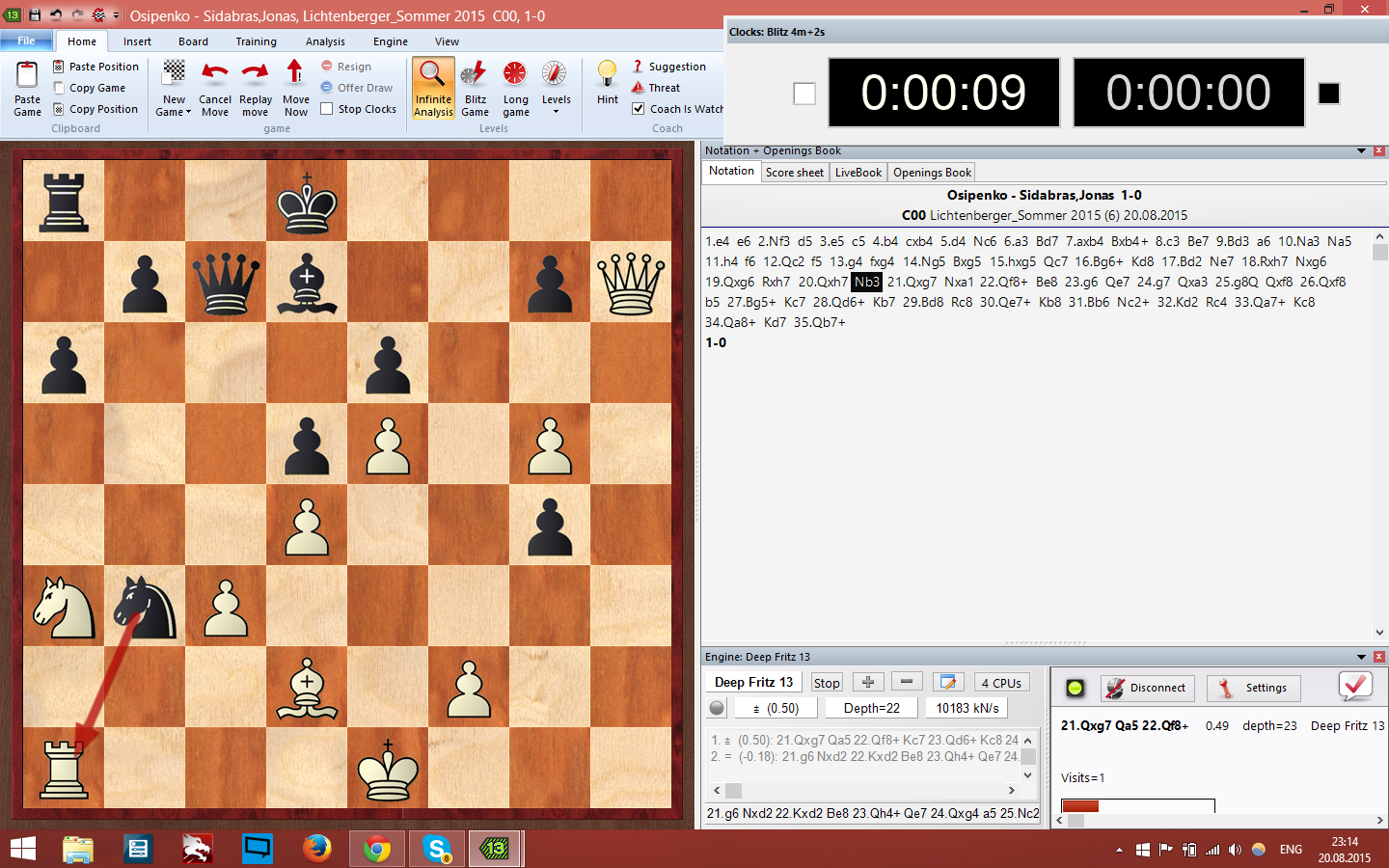Select move 21.Qxg7 in the notation

912,282
